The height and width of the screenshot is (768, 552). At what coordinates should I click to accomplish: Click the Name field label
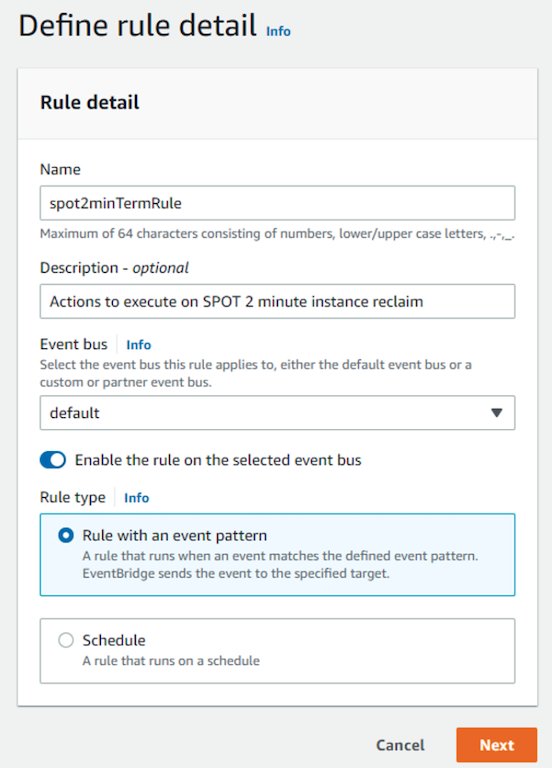[60, 169]
